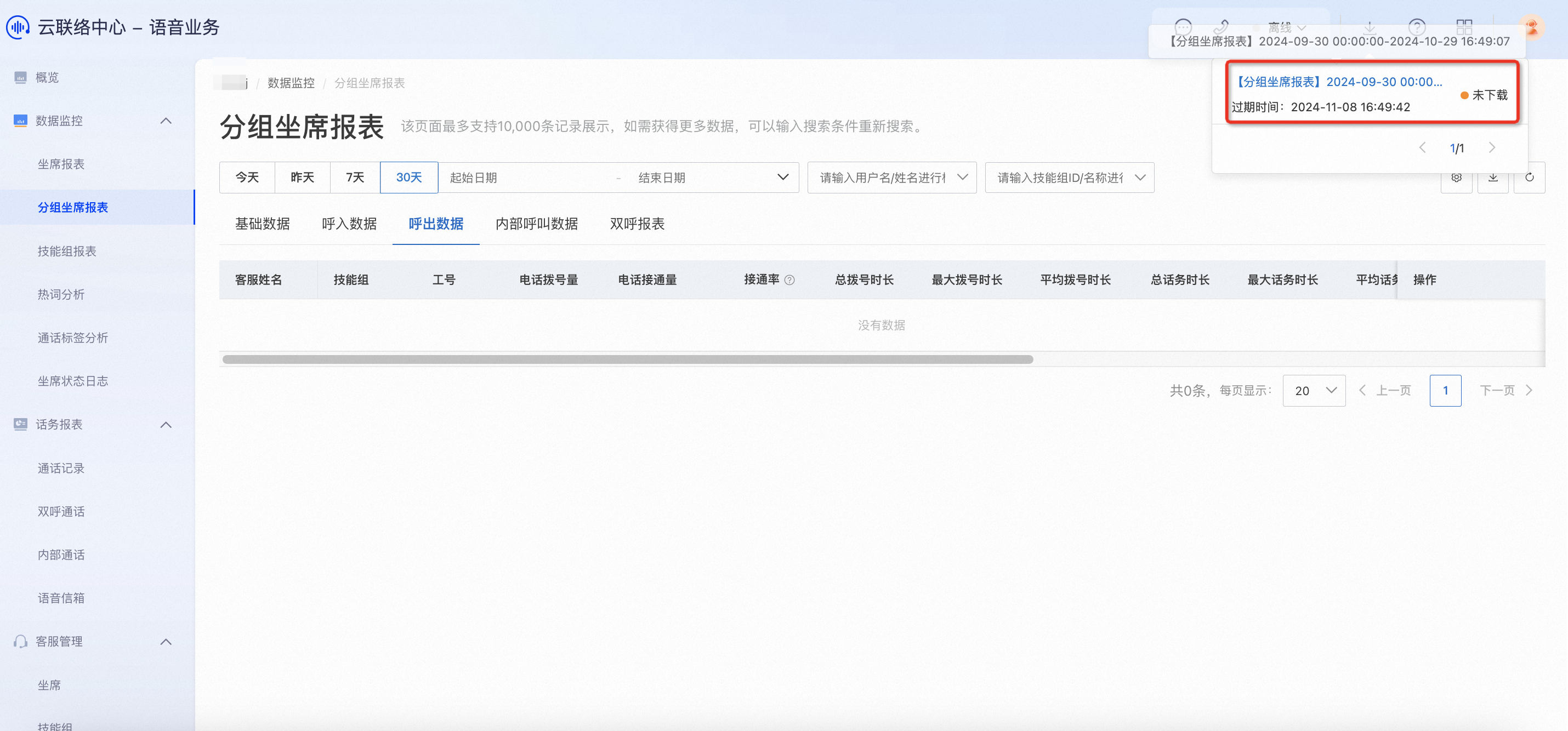Click the export download icon above table
This screenshot has height=731, width=1568.
pyautogui.click(x=1493, y=178)
